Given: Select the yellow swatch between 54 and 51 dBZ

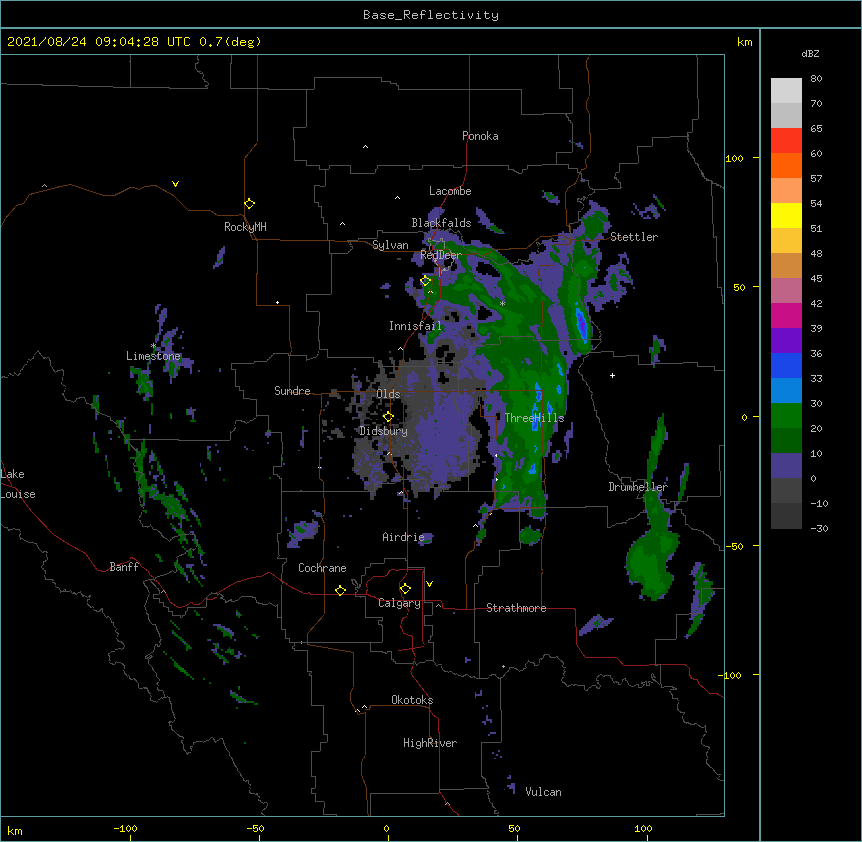Looking at the screenshot, I should (786, 215).
